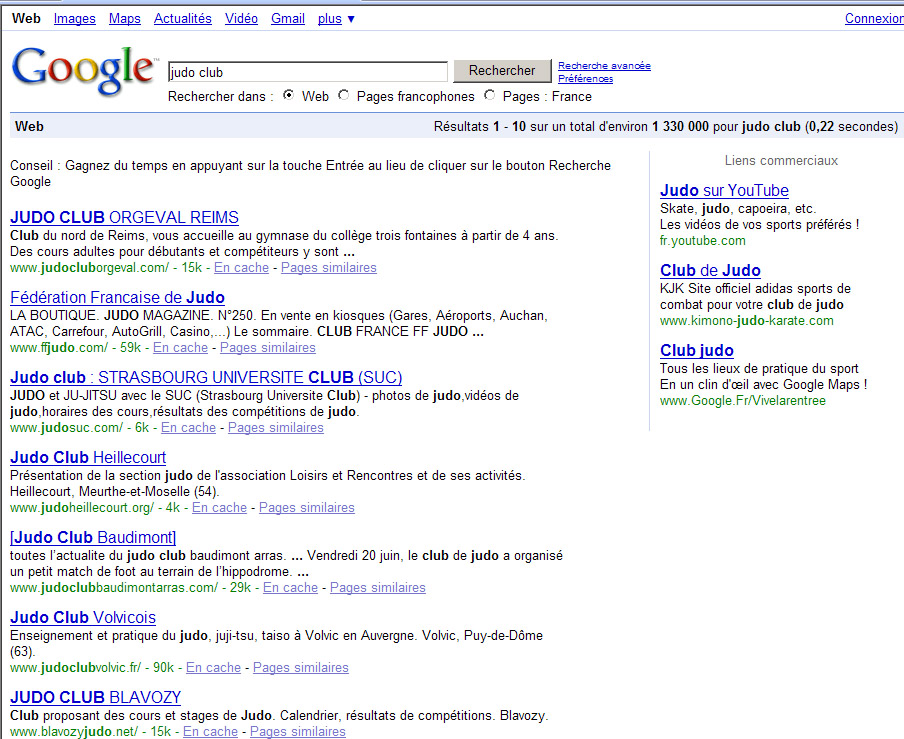The width and height of the screenshot is (904, 739).
Task: Open the Judo sur YouTube ad
Action: (724, 190)
